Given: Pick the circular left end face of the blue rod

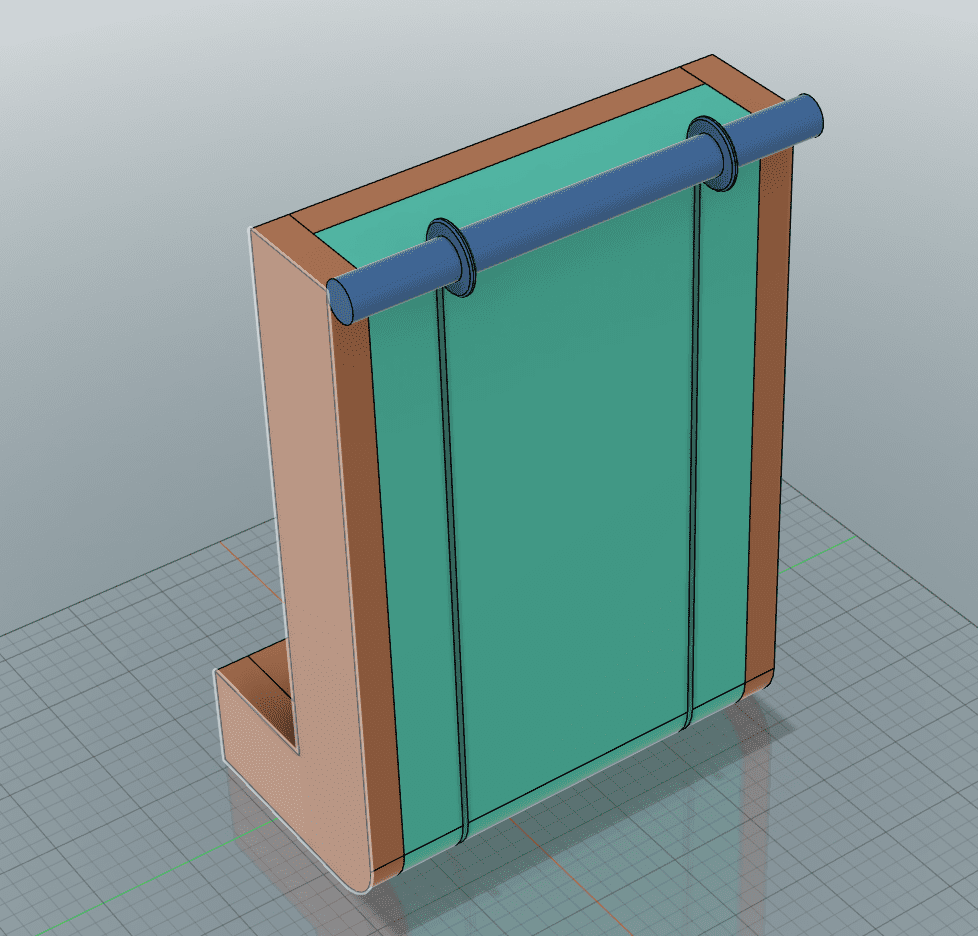Looking at the screenshot, I should pyautogui.click(x=340, y=300).
